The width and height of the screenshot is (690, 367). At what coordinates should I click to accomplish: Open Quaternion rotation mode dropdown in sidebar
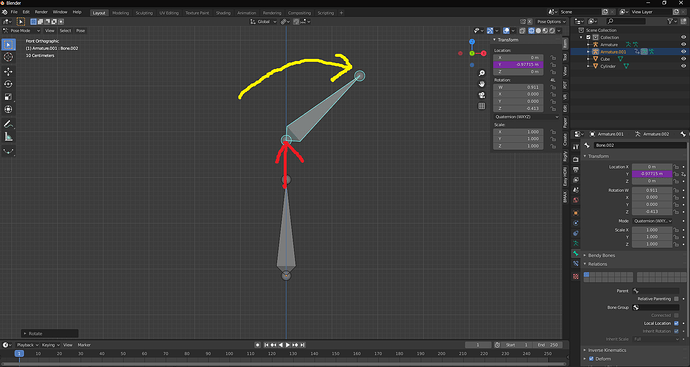point(526,117)
